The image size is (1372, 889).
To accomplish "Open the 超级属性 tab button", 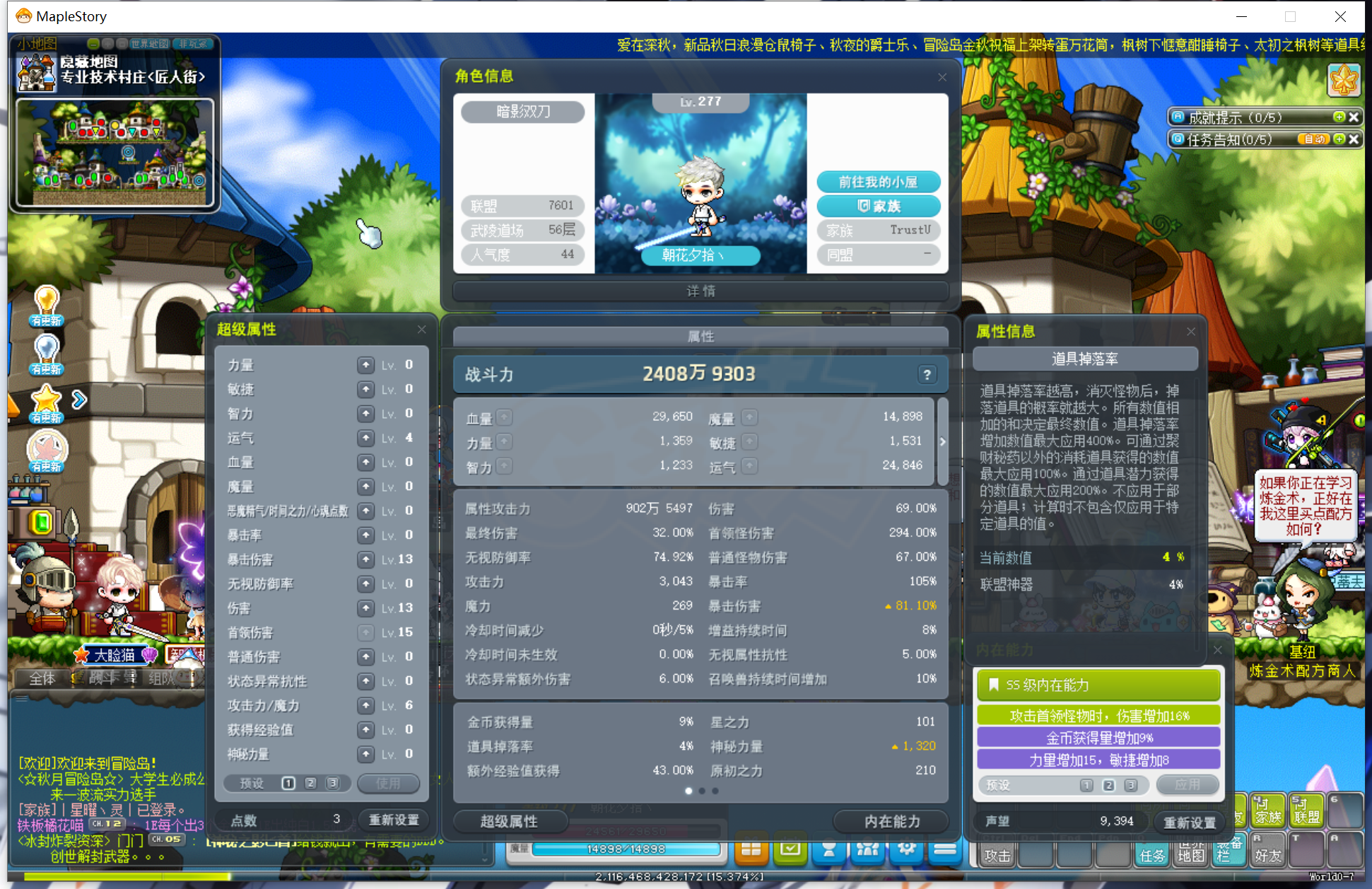I will click(510, 821).
